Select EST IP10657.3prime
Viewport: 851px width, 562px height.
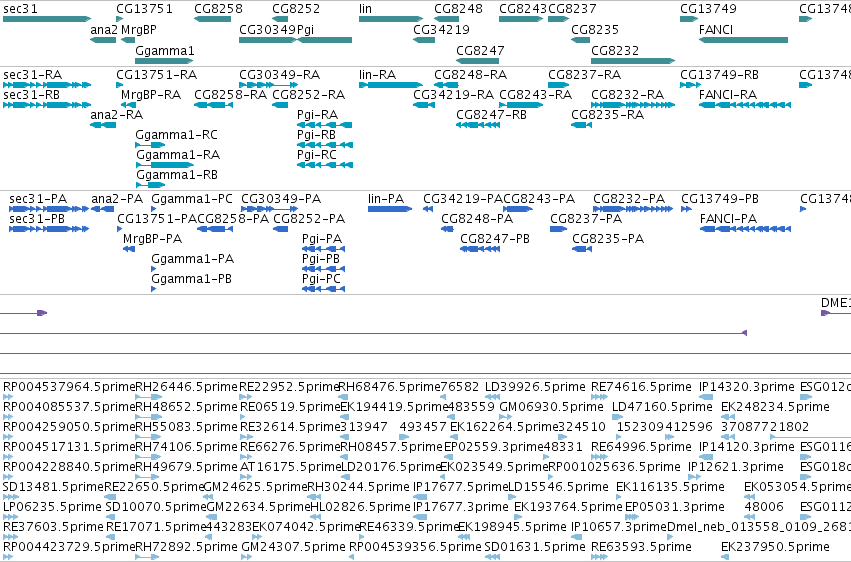pyautogui.click(x=576, y=538)
